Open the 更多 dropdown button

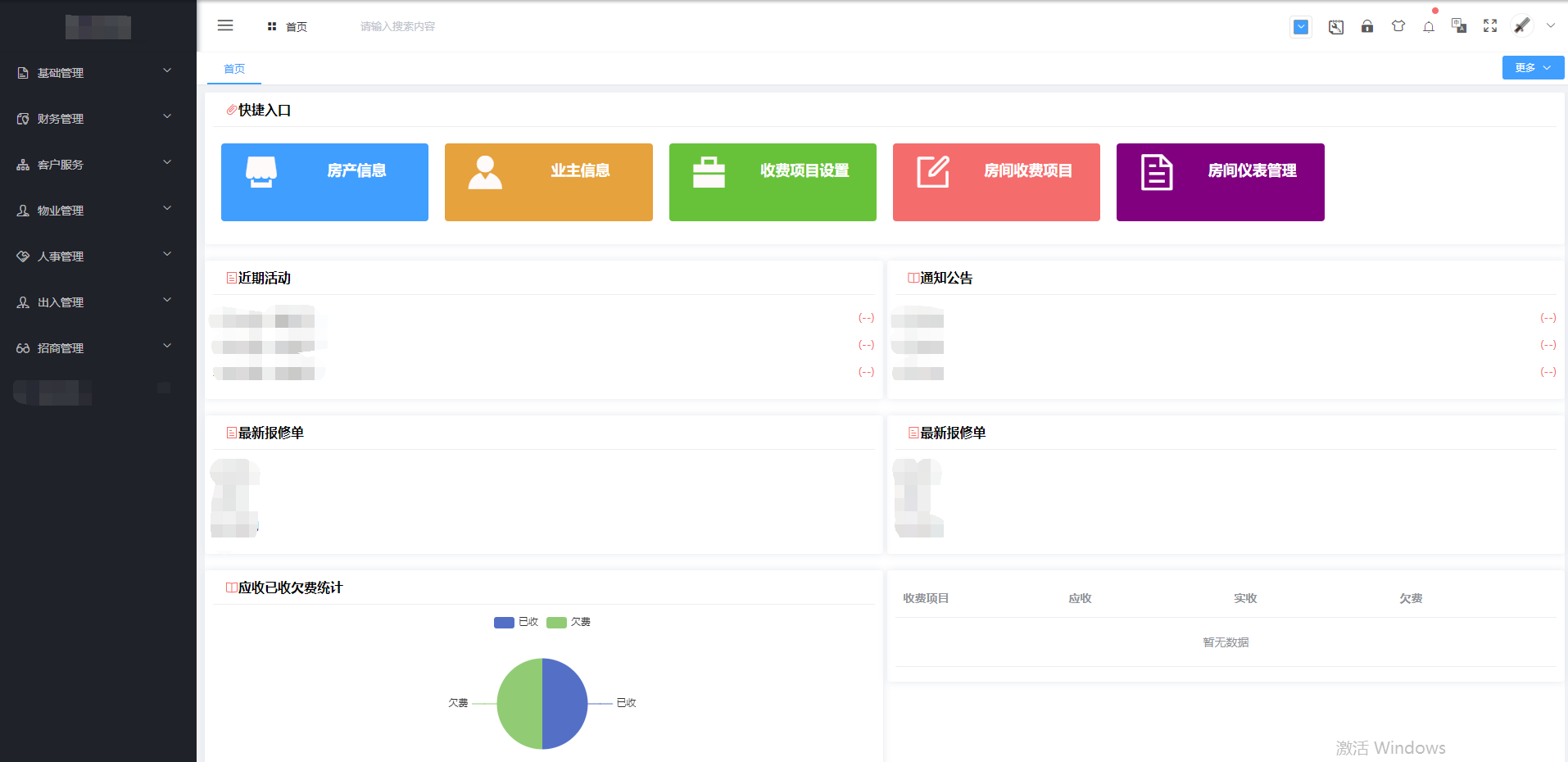click(1532, 68)
